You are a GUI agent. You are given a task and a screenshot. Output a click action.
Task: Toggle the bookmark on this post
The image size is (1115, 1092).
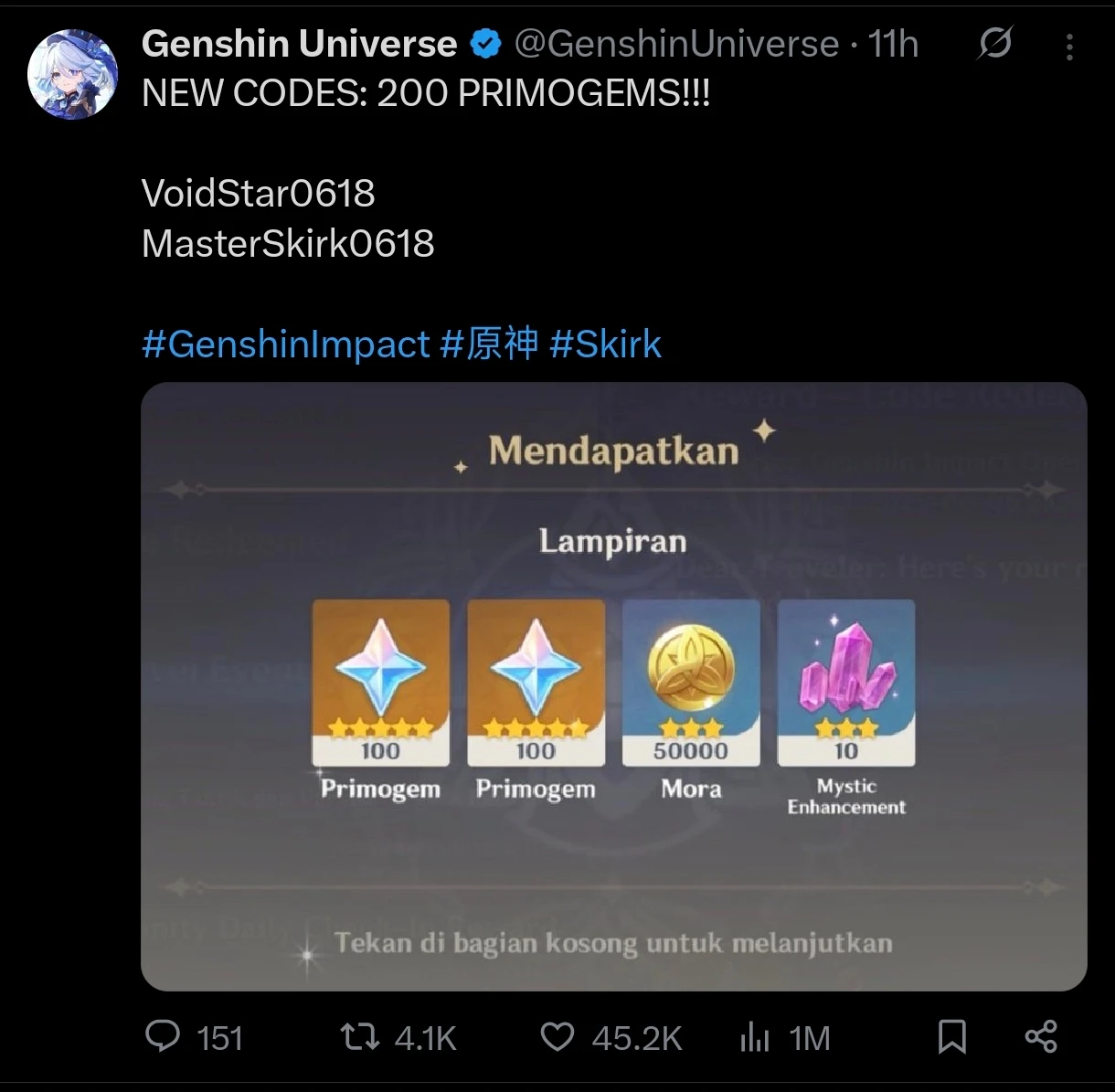(952, 1037)
